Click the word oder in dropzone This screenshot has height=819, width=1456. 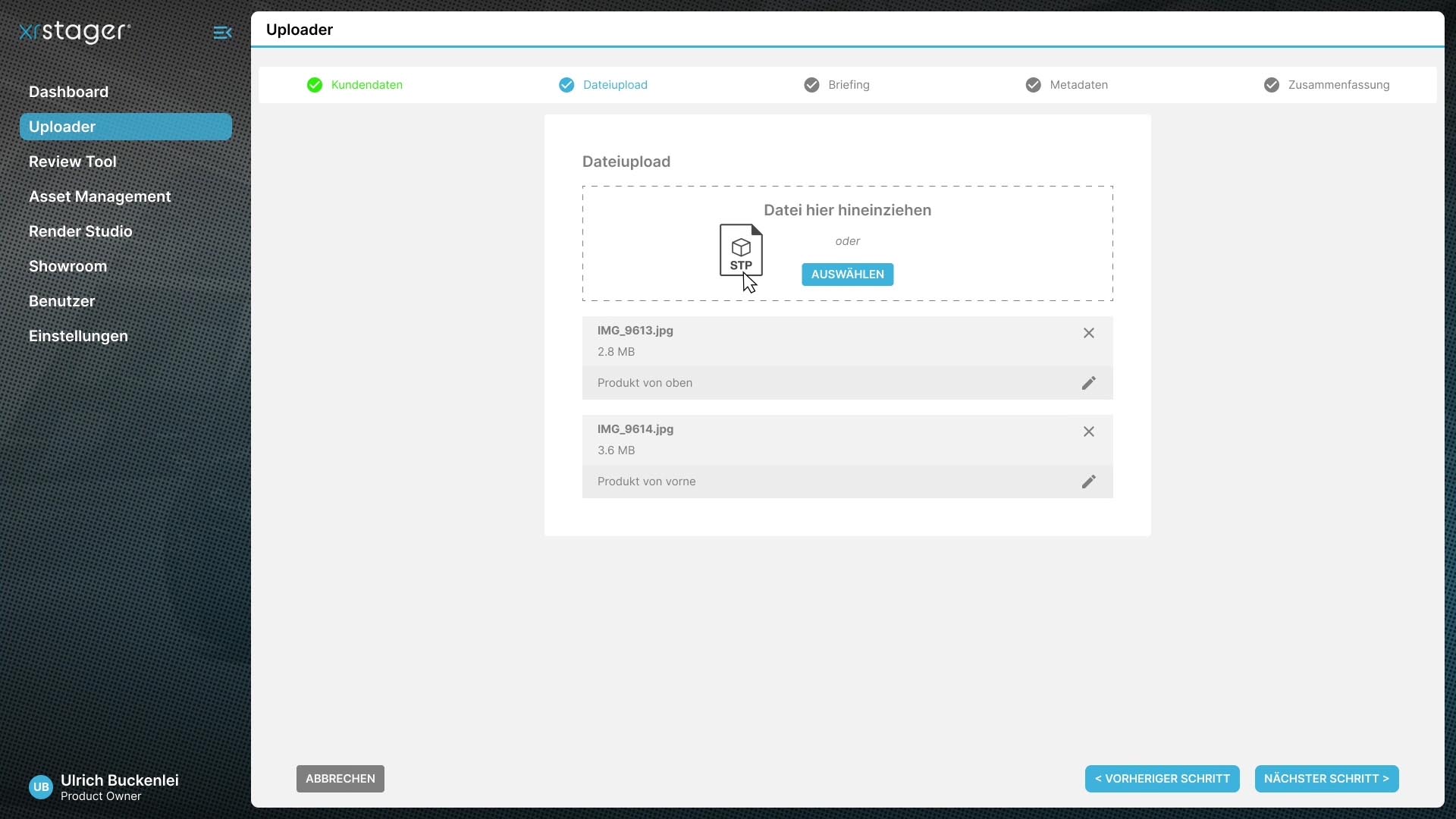point(848,241)
